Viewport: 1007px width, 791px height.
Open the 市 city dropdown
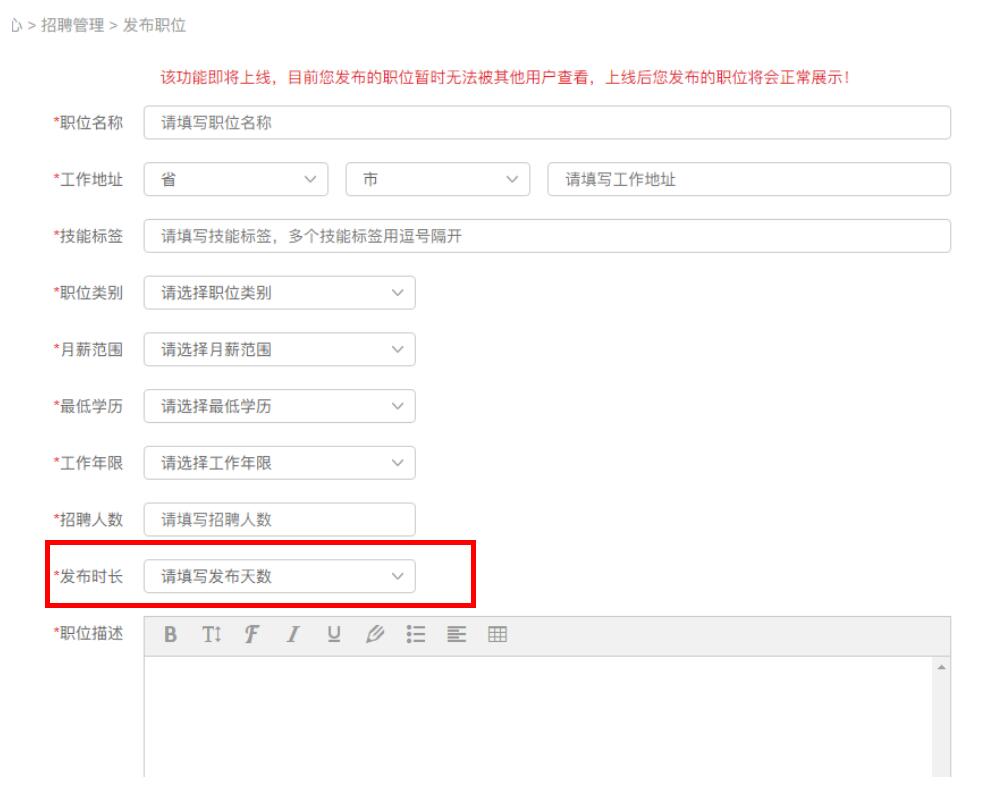coord(437,179)
